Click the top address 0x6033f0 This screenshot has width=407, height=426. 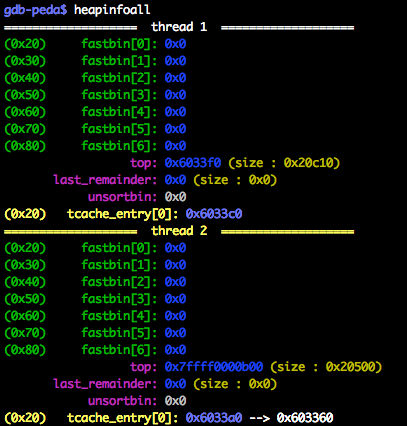[193, 163]
